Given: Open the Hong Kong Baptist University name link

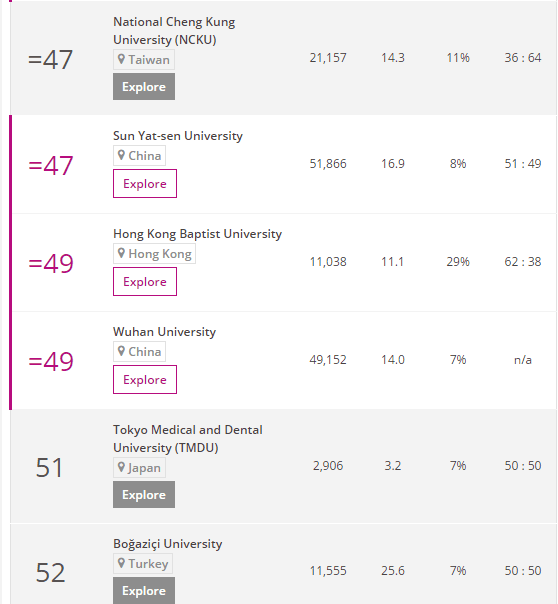Looking at the screenshot, I should (x=198, y=234).
